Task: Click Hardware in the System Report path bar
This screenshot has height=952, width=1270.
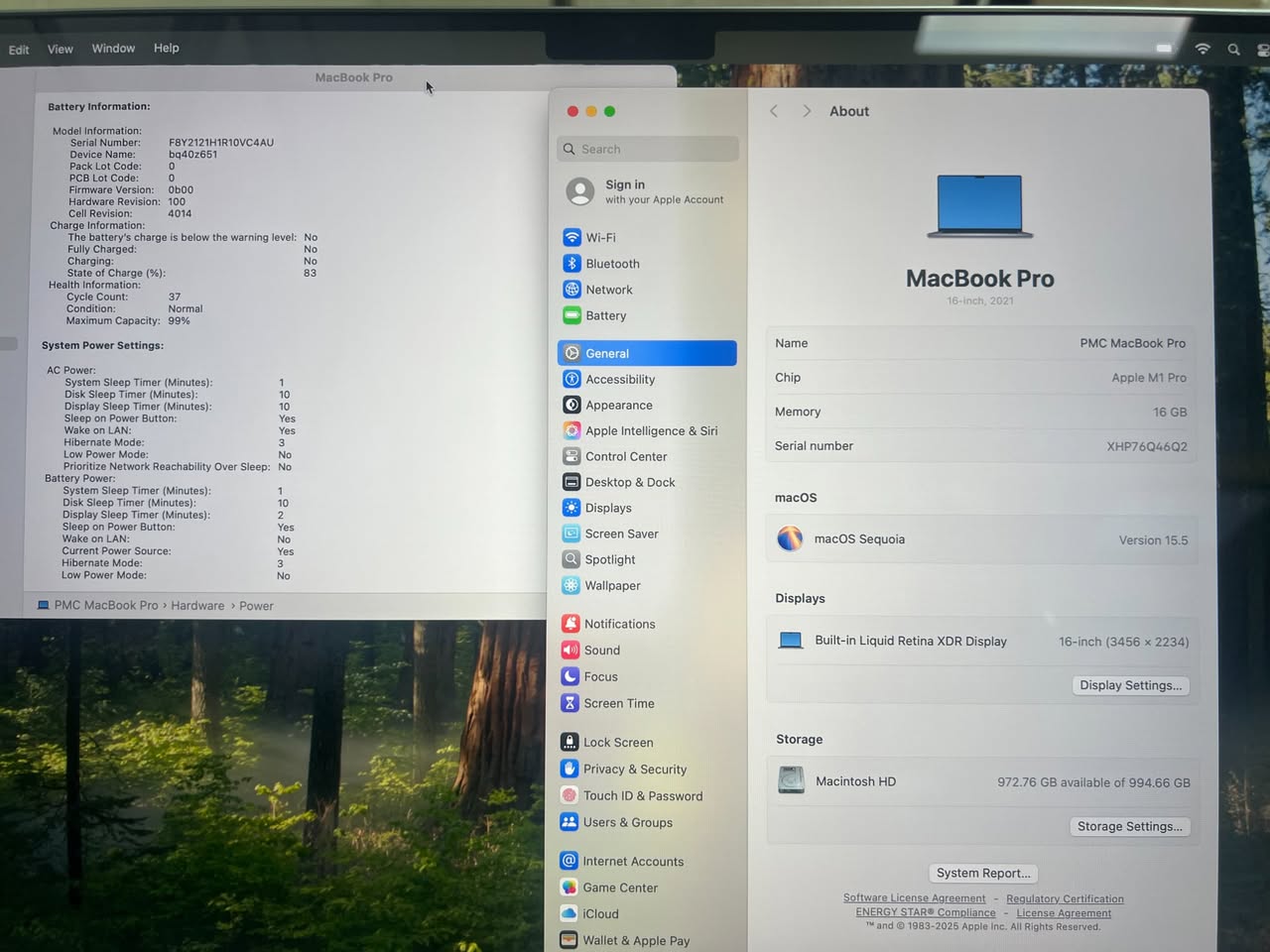Action: [x=197, y=606]
